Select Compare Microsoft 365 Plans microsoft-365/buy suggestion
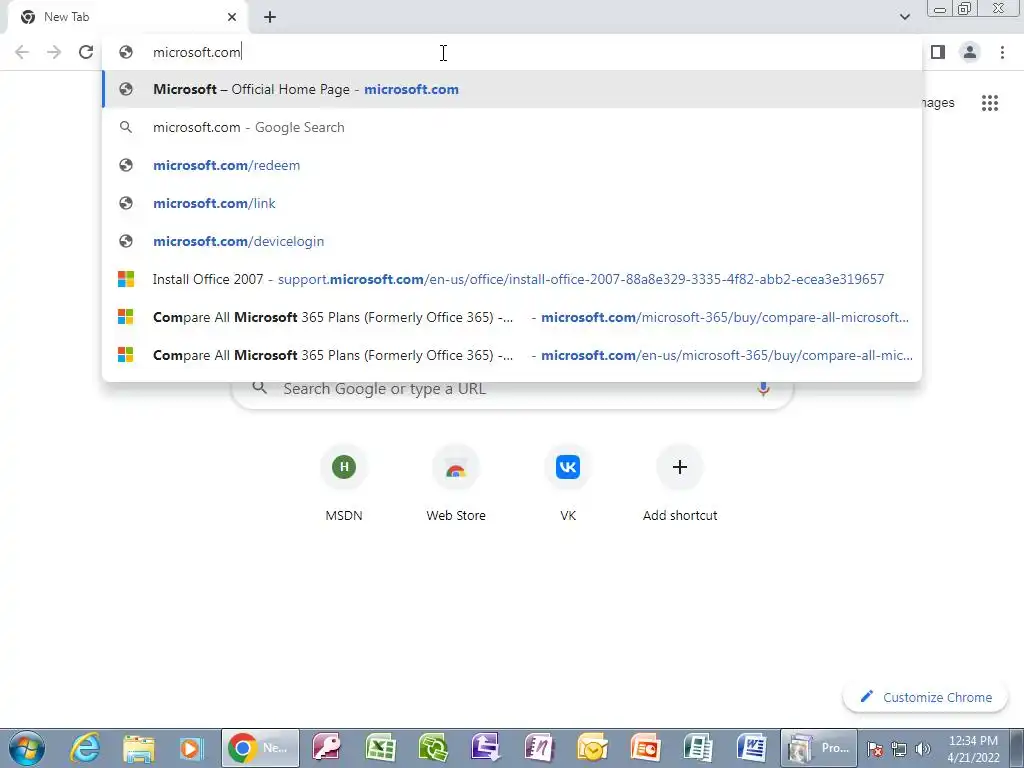 [x=511, y=317]
